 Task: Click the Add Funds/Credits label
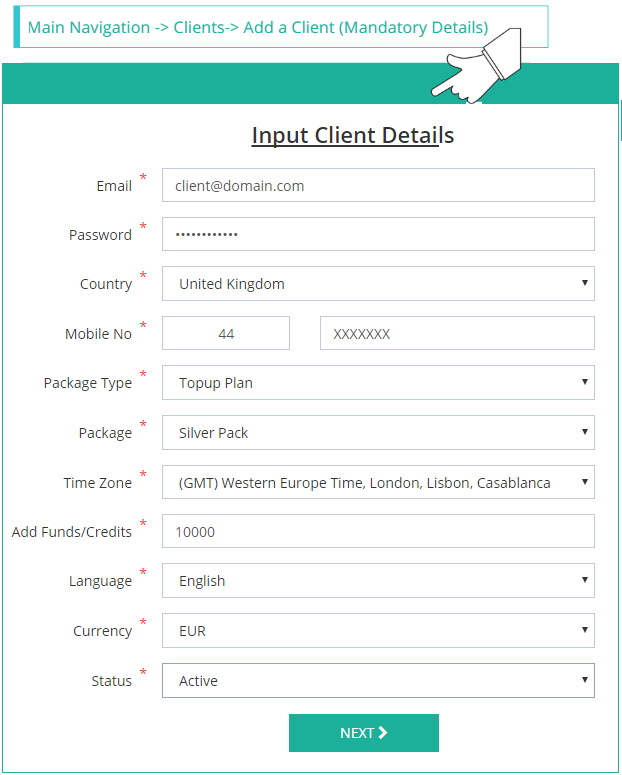tap(72, 532)
